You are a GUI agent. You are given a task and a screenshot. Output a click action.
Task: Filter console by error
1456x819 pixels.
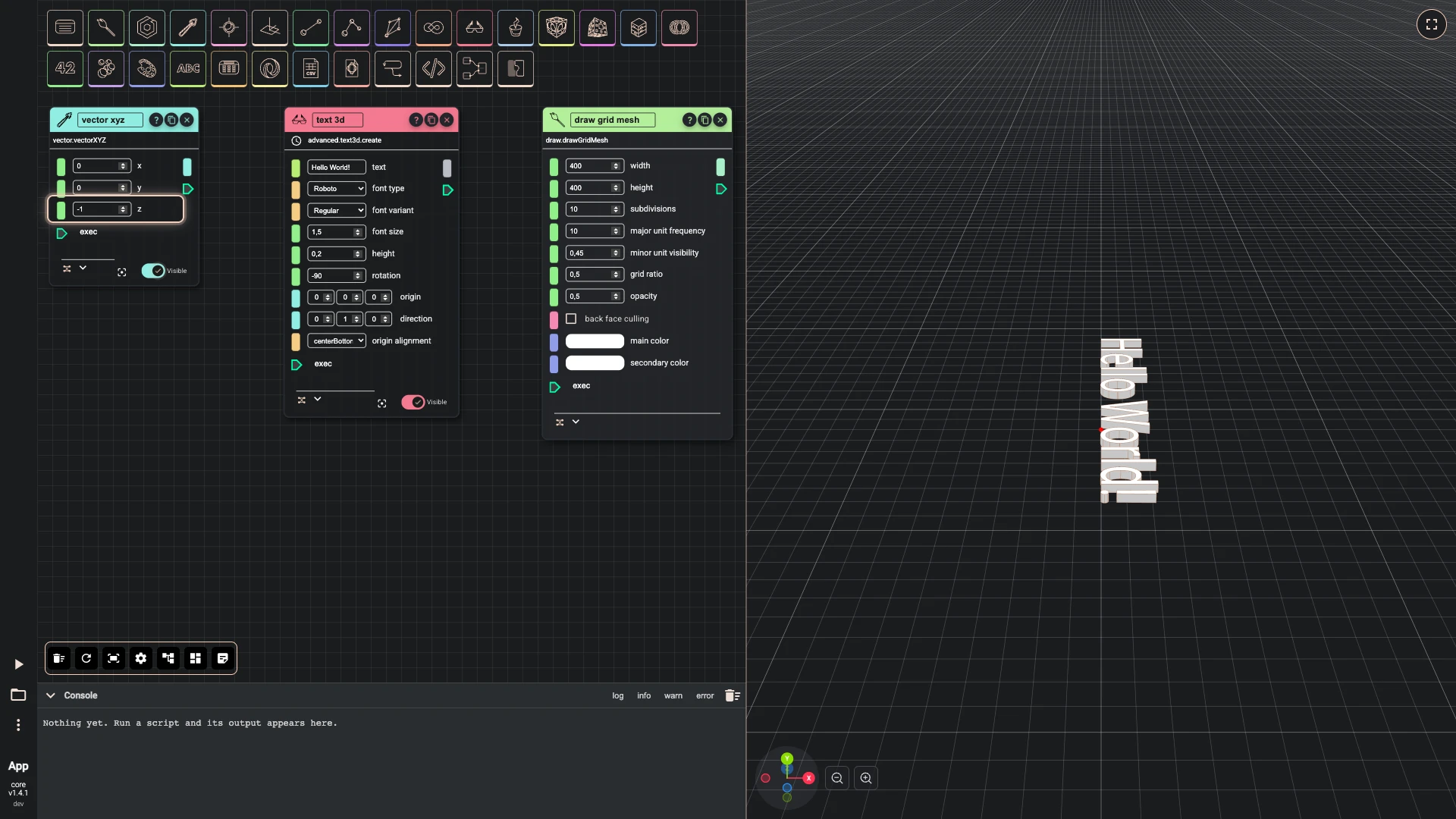click(705, 696)
